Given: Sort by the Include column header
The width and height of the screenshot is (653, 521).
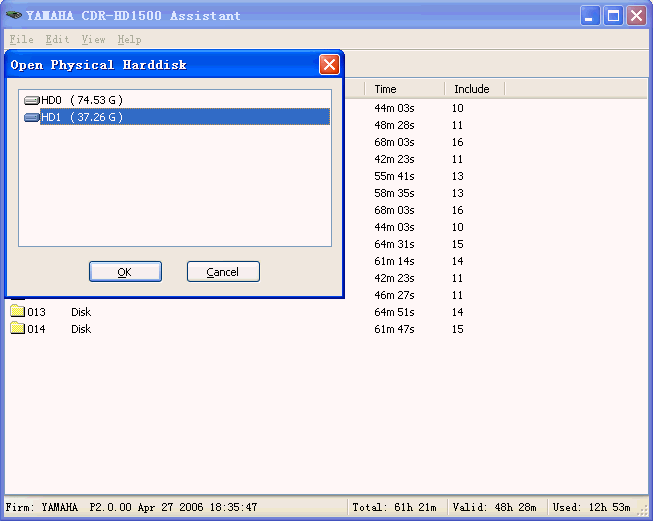Looking at the screenshot, I should pos(474,89).
